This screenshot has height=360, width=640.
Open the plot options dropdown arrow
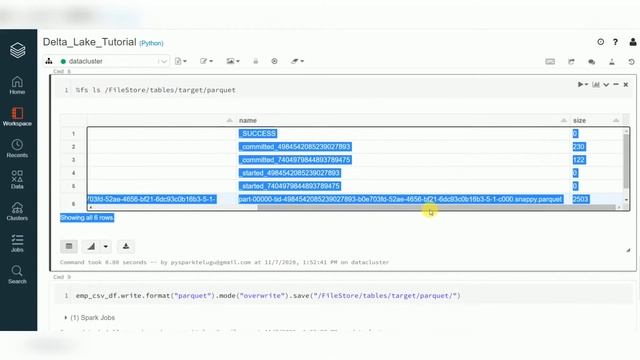106,246
